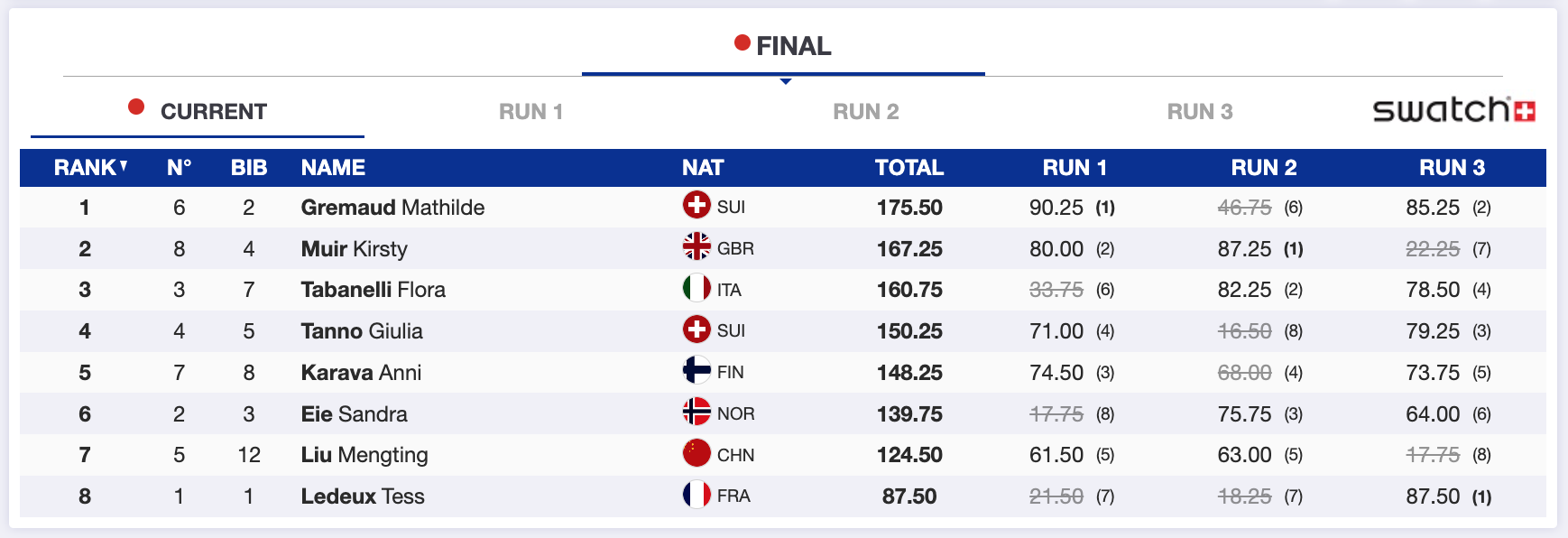Open the RUN 3 tab
This screenshot has width=1568, height=538.
click(1199, 112)
